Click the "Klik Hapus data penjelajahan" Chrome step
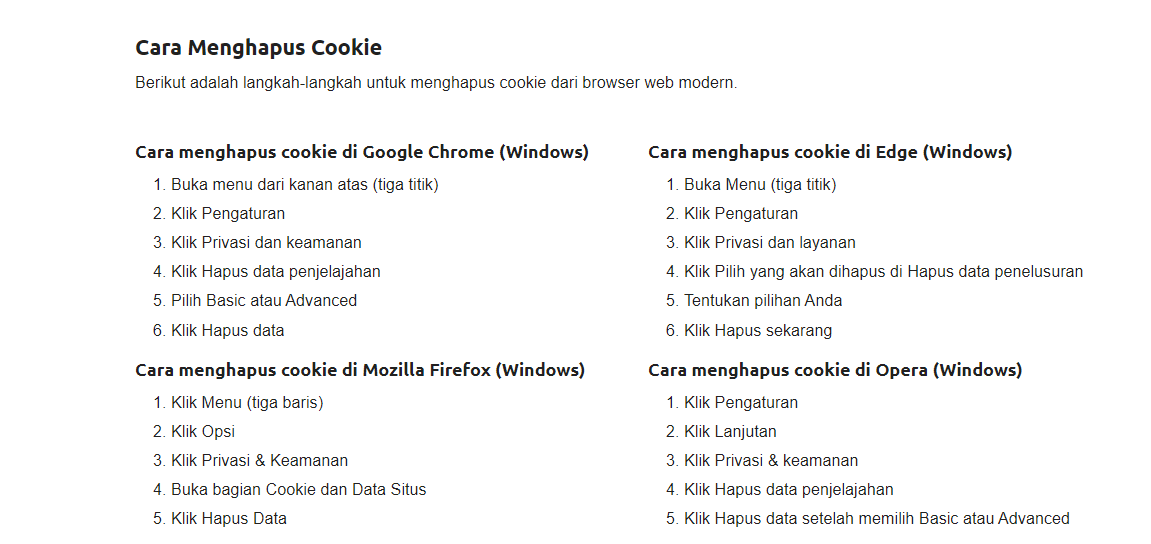 pyautogui.click(x=275, y=272)
